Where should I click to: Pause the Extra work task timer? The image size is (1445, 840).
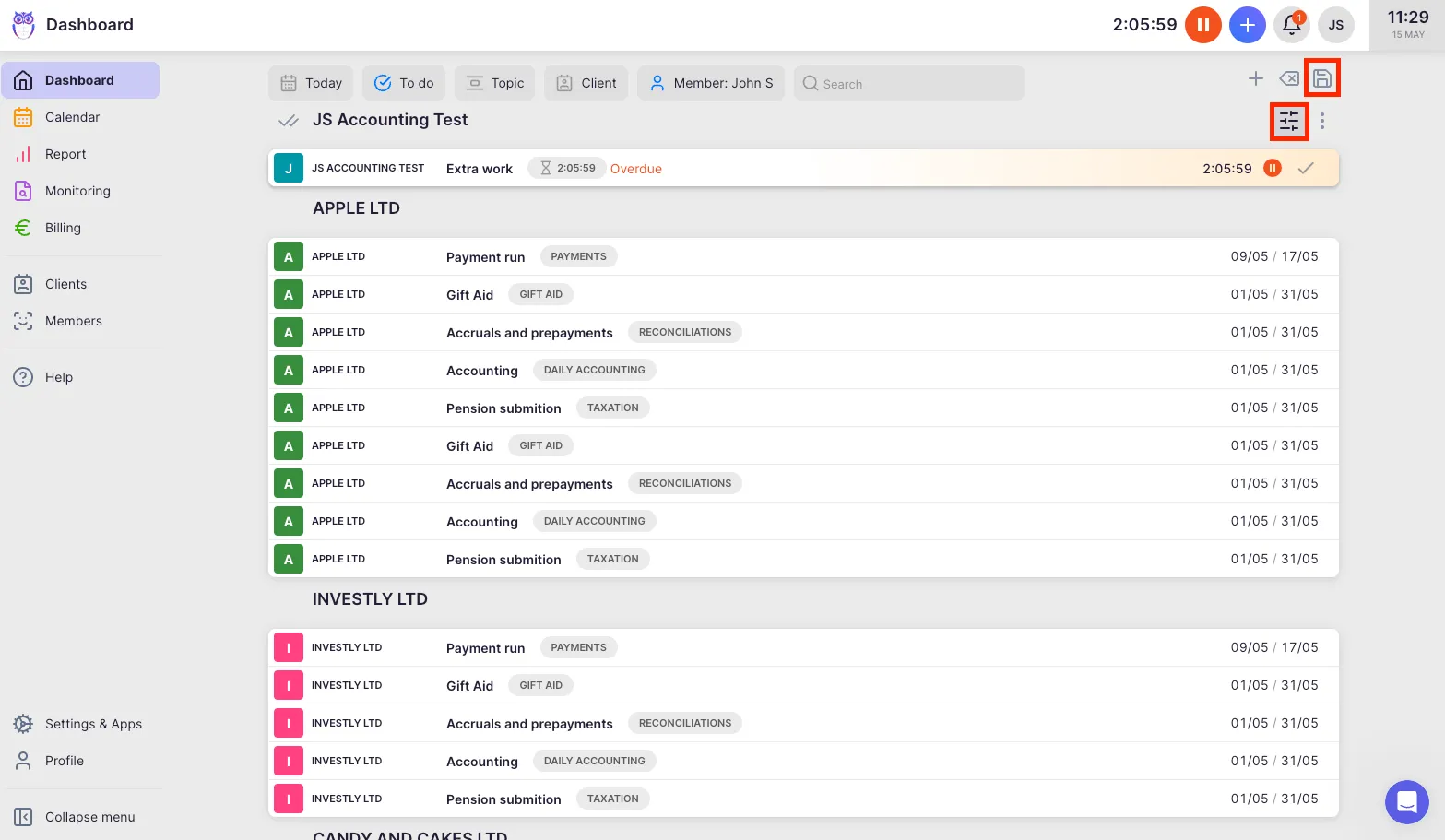1273,168
